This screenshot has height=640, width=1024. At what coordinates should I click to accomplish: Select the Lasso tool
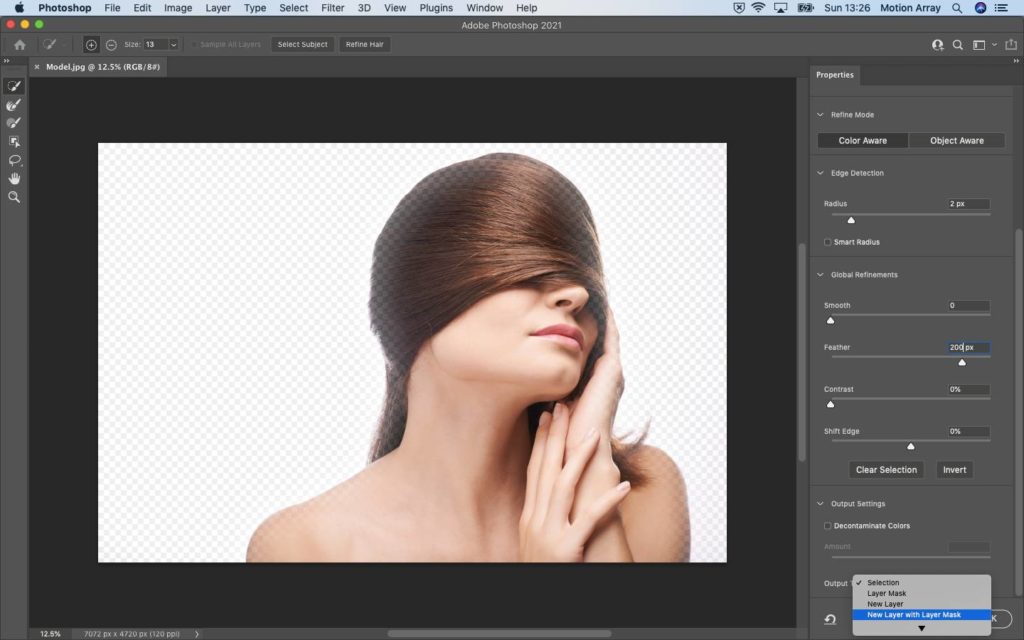coord(14,160)
